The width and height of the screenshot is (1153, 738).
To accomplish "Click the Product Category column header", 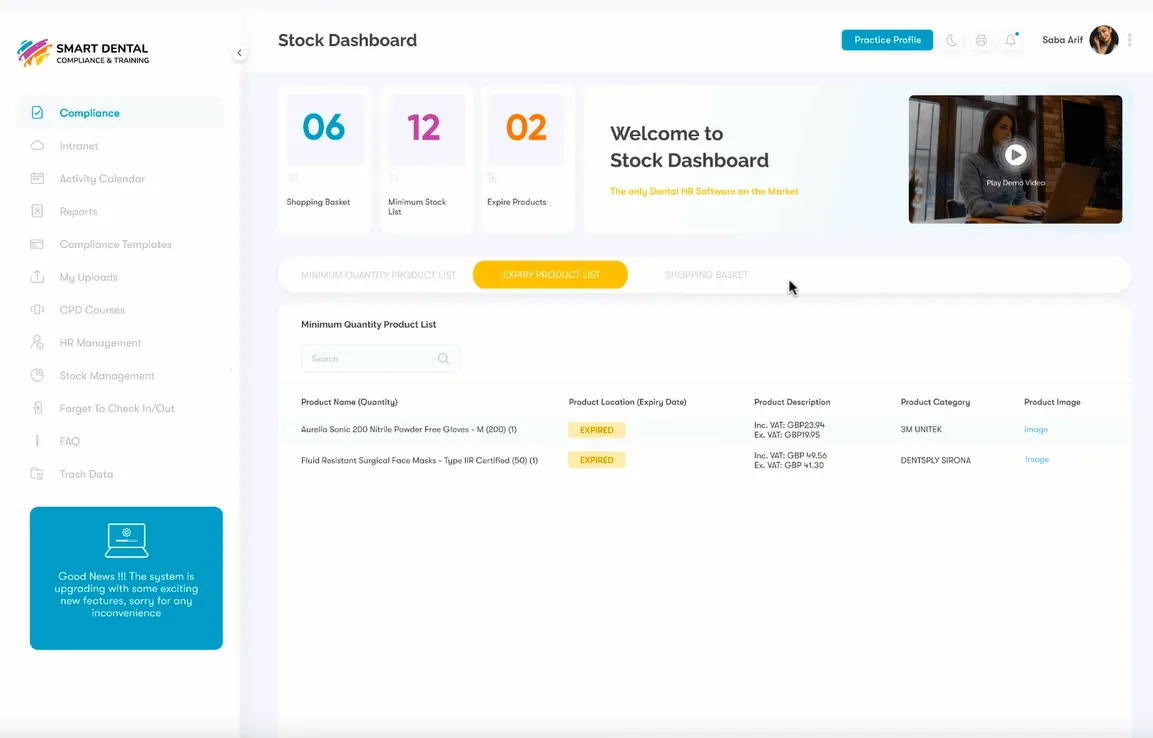I will click(x=935, y=402).
